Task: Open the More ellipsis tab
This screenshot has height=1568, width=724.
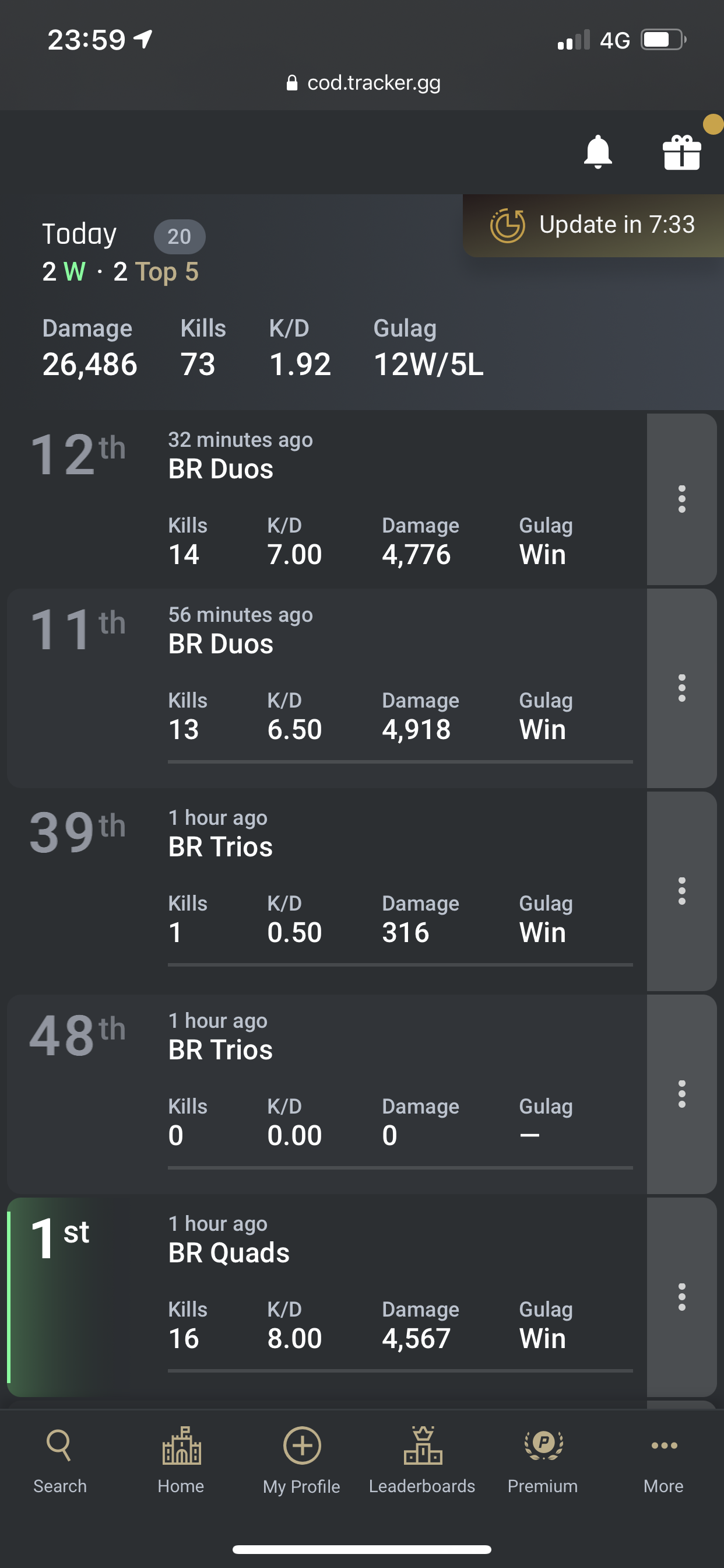Action: pyautogui.click(x=664, y=1461)
